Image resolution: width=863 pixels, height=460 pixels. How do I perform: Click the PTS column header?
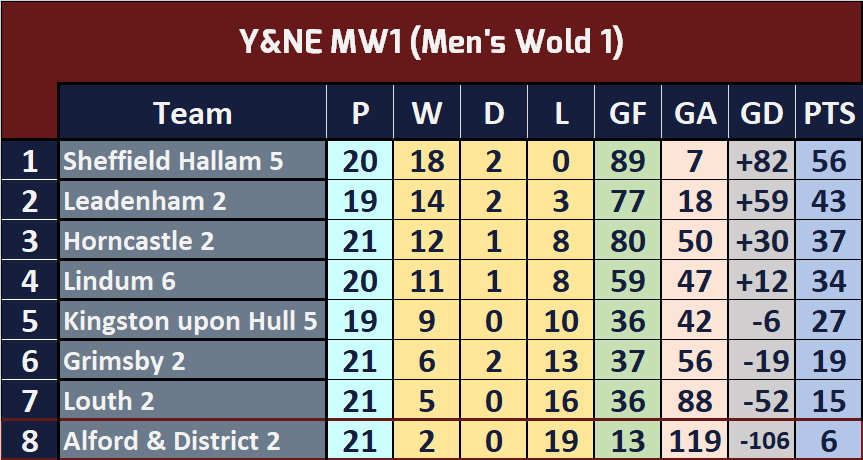tap(829, 112)
